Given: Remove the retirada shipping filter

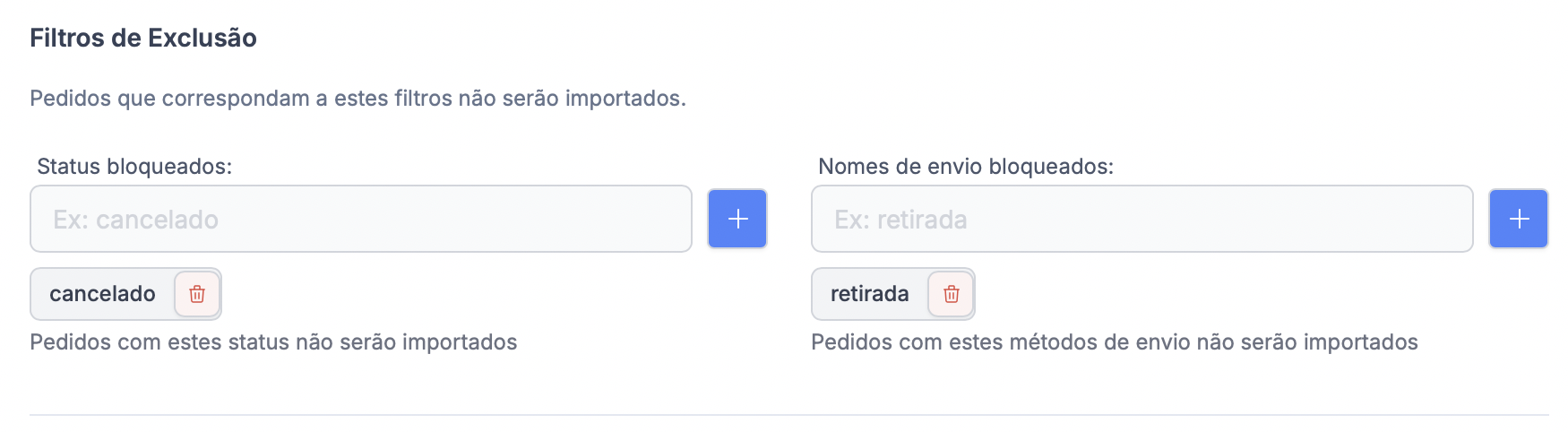Looking at the screenshot, I should (x=951, y=294).
